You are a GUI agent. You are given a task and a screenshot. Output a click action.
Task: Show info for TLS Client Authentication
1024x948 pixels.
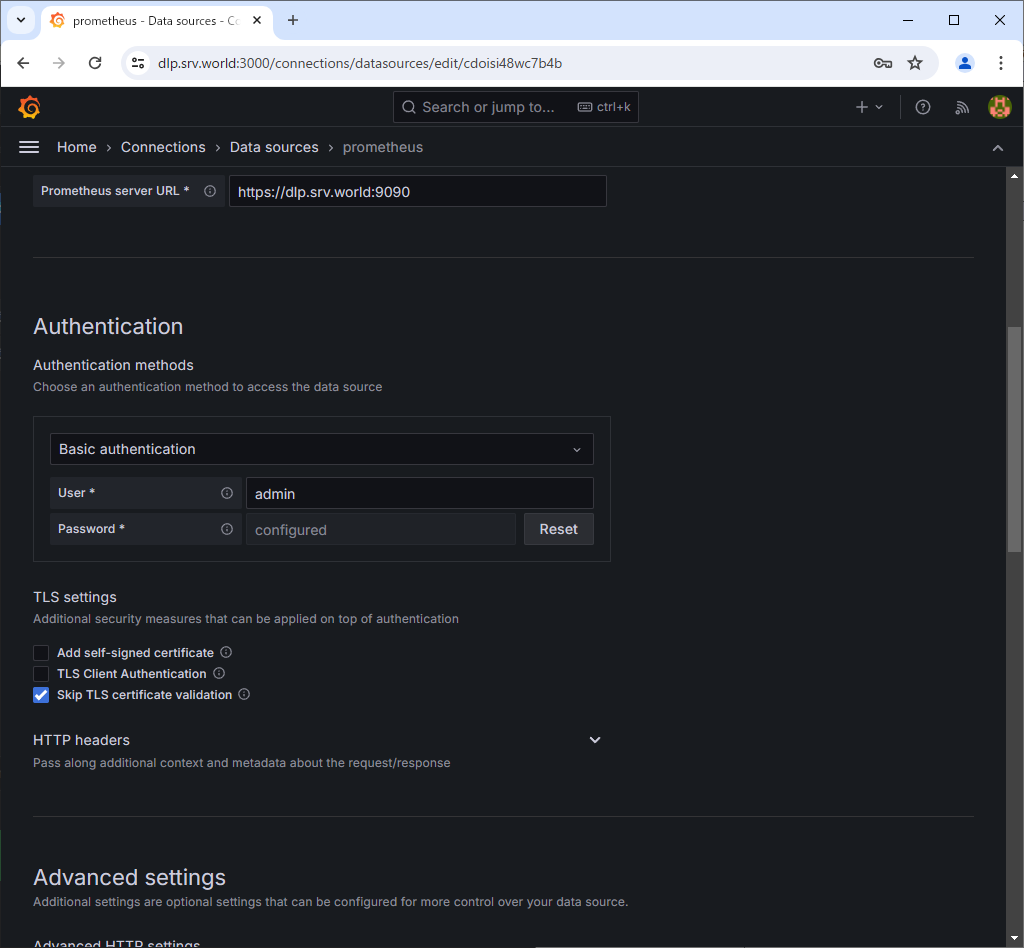pos(219,673)
